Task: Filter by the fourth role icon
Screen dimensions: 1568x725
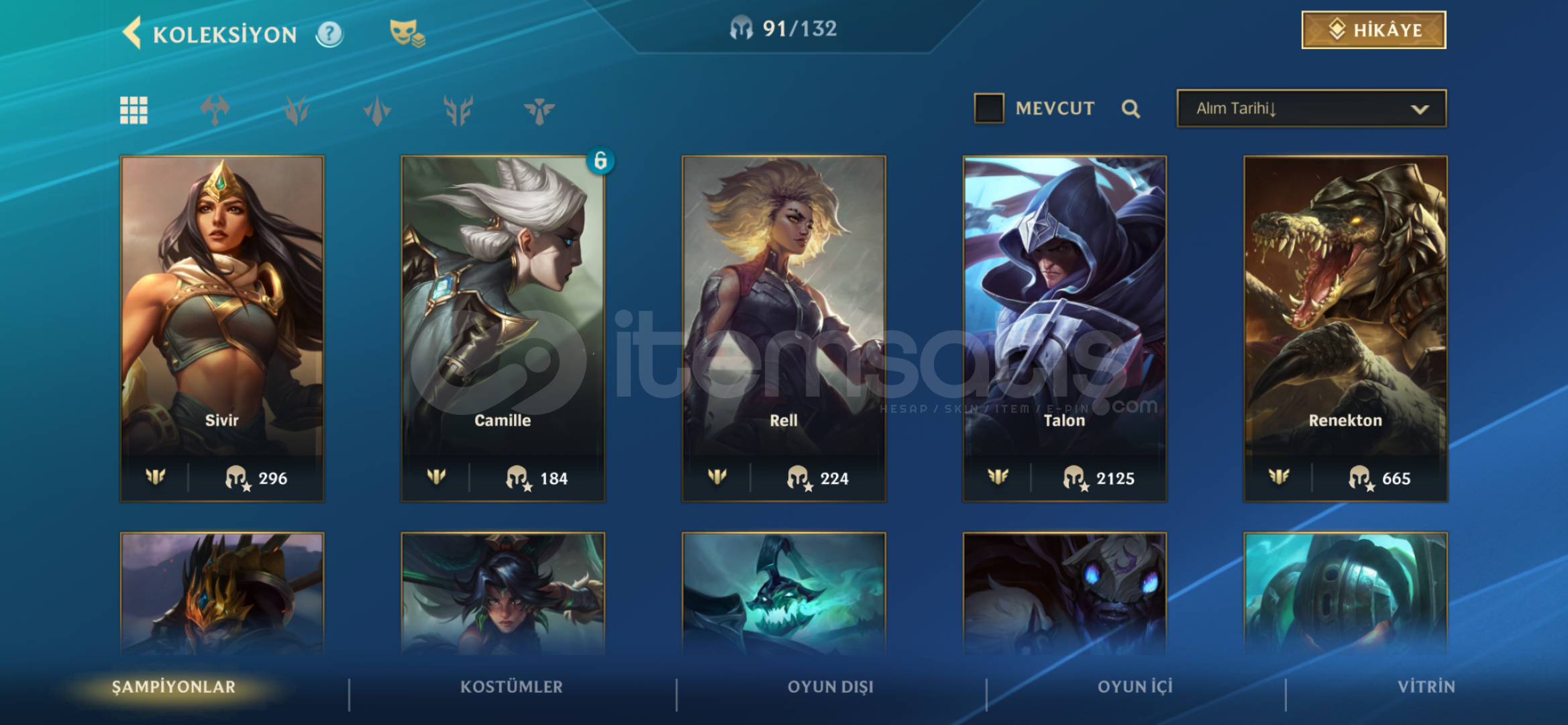Action: click(x=458, y=110)
